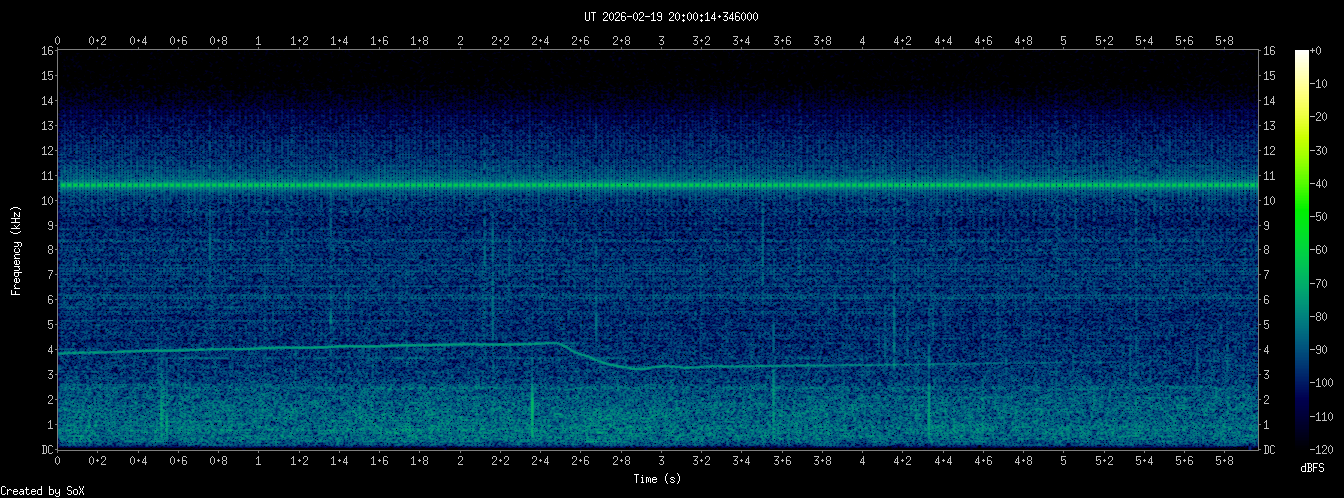Click the 5 second tick on the bottom time axis

coord(1063,461)
